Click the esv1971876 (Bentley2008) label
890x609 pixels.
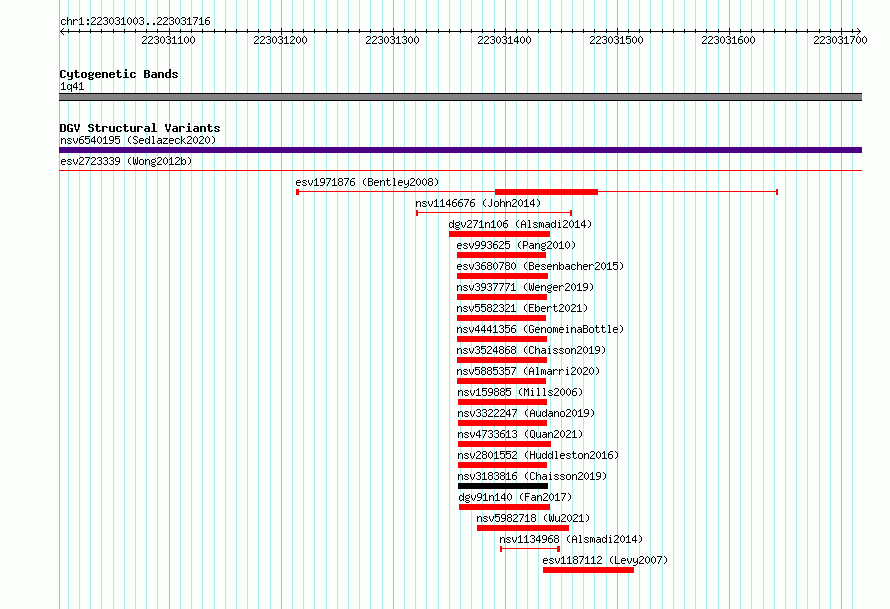[367, 182]
